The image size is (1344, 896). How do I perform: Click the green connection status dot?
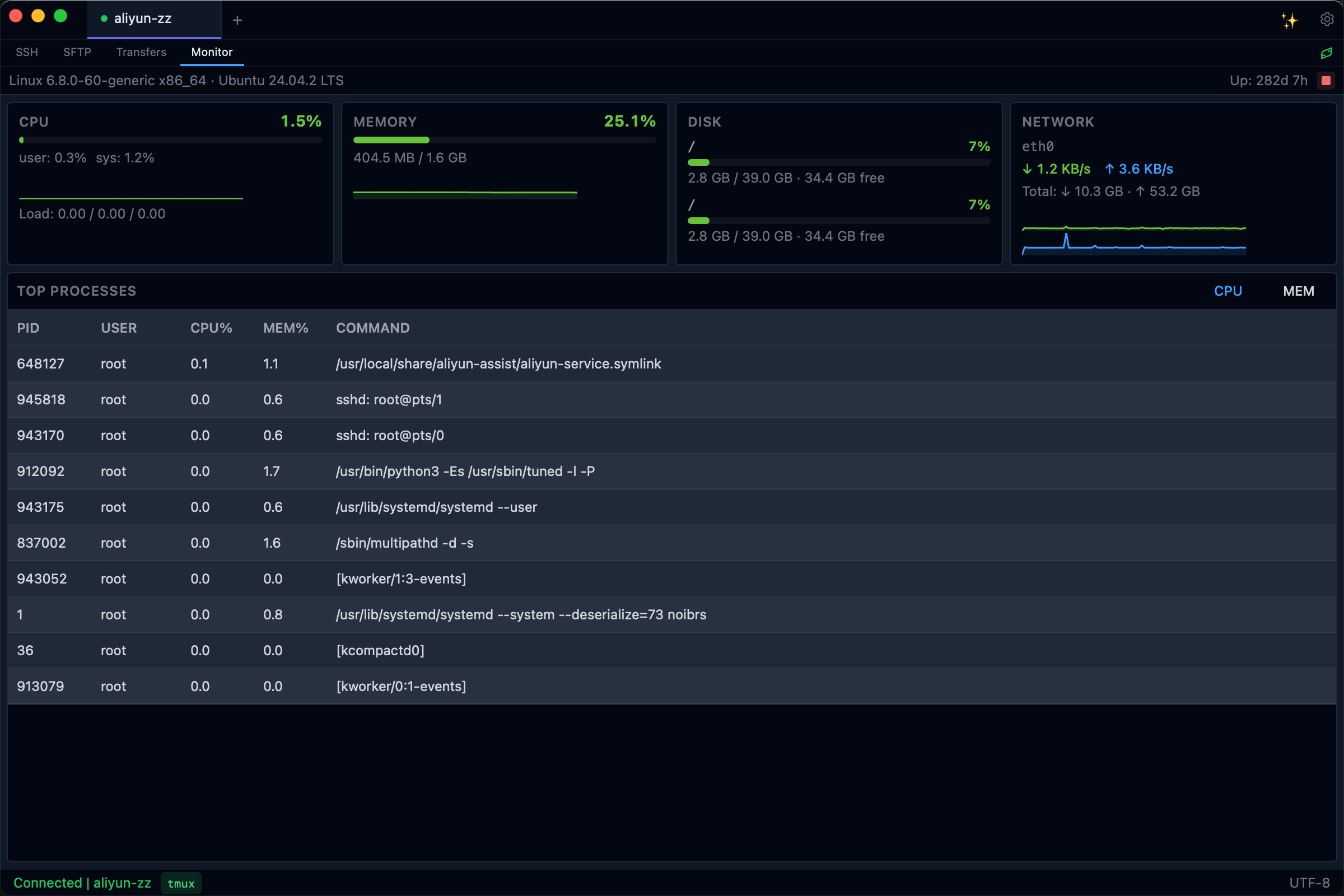coord(104,19)
